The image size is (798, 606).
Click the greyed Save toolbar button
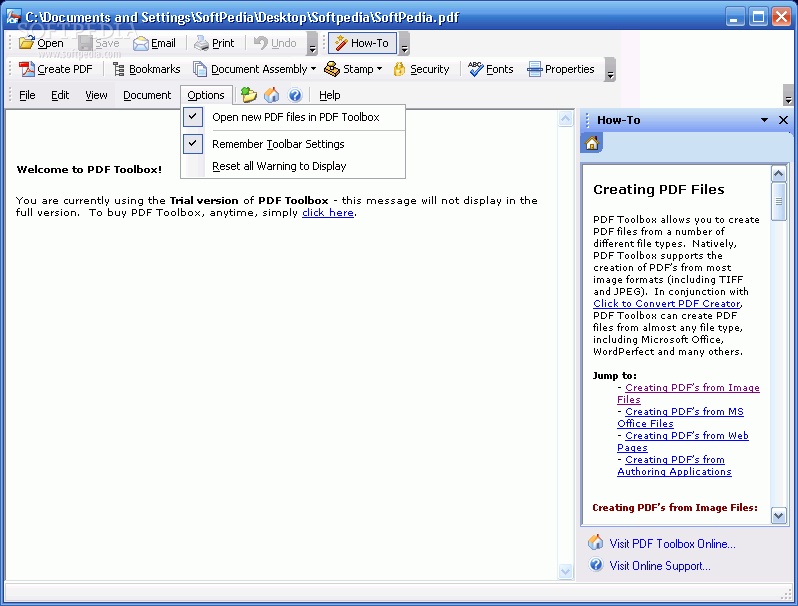pos(99,43)
